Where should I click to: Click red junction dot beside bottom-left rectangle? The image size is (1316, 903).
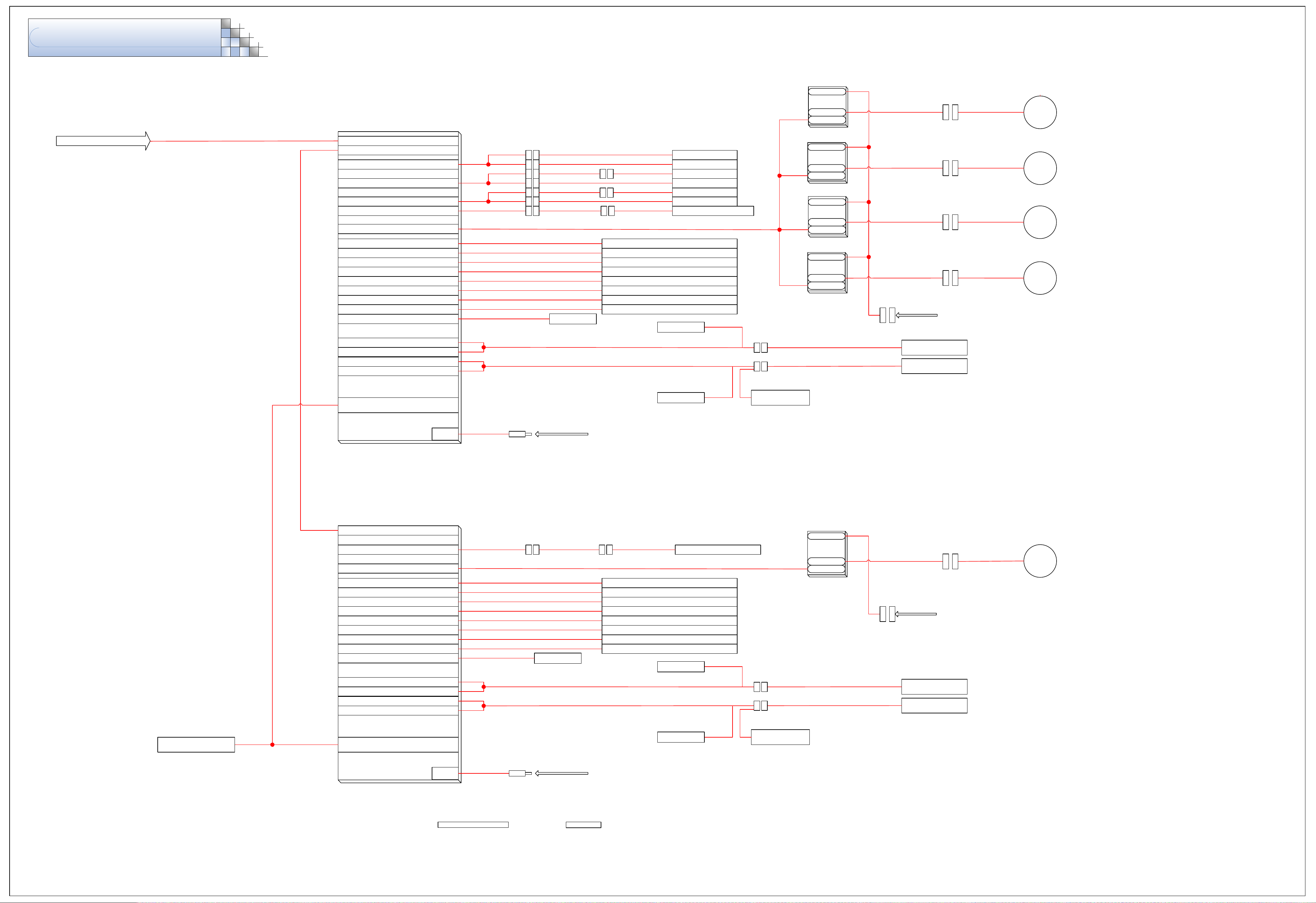(272, 745)
